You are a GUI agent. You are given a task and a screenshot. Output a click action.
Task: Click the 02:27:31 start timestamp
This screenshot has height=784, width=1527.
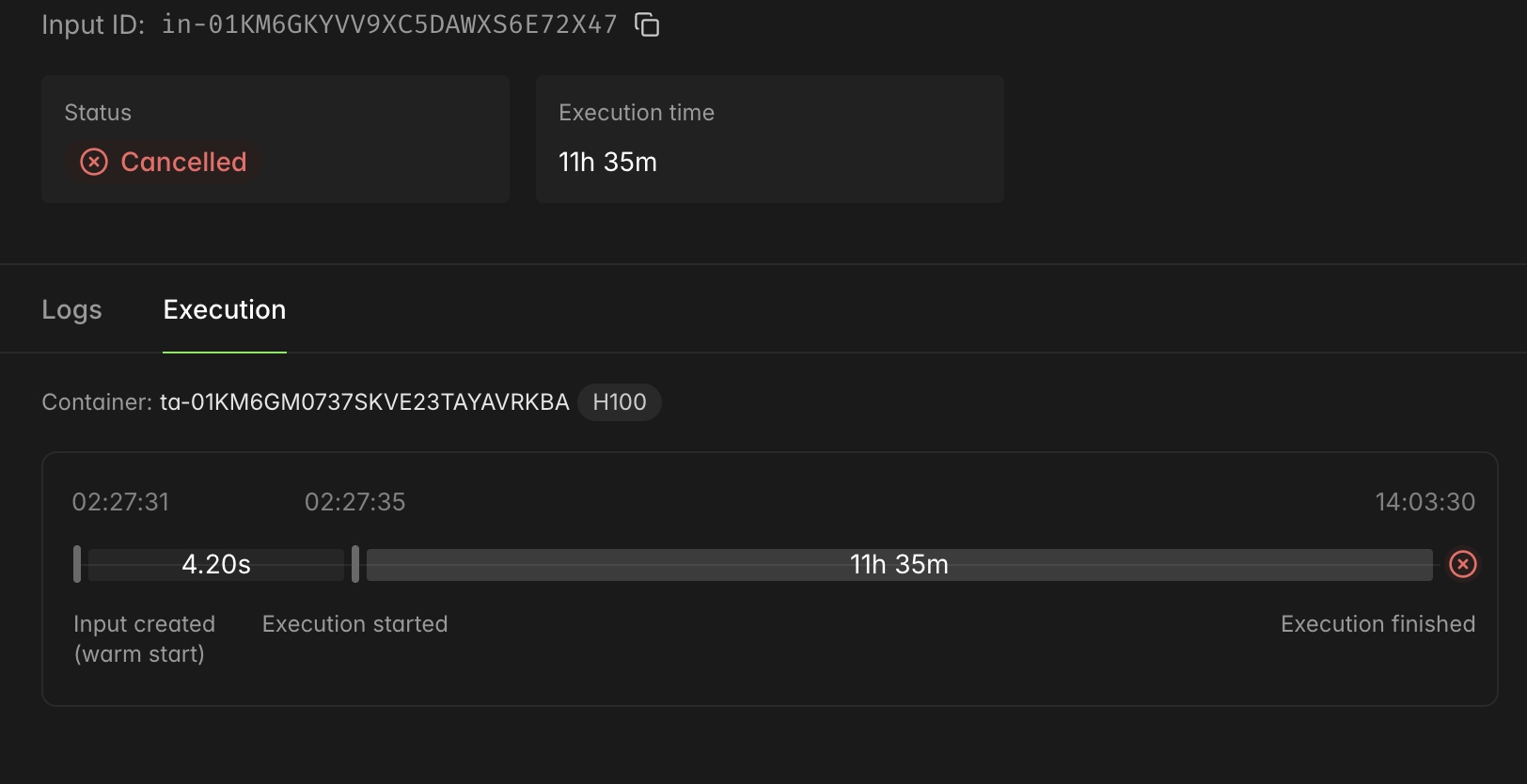click(120, 502)
